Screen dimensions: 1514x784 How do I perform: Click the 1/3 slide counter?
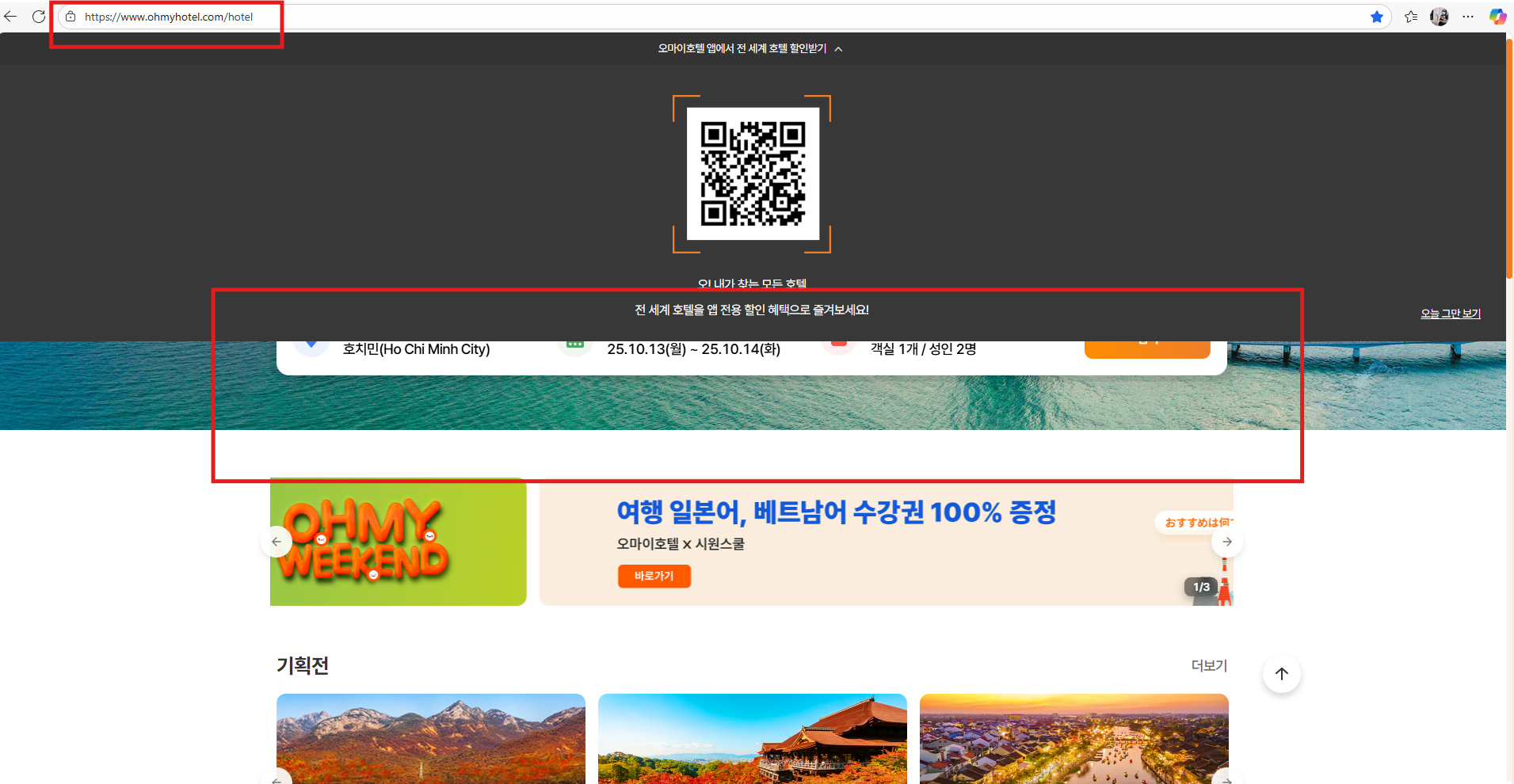point(1201,587)
